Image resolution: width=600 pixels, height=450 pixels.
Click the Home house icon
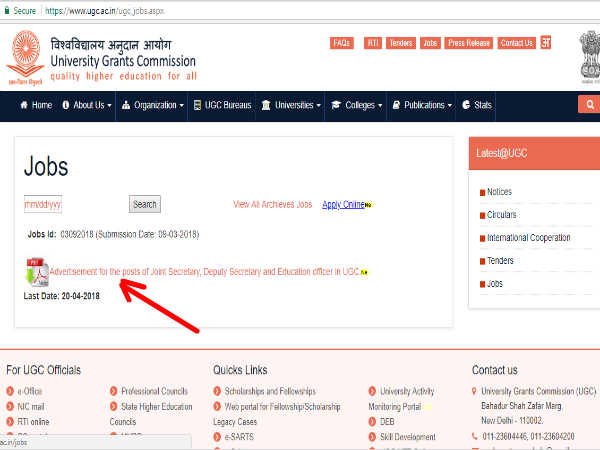tap(24, 105)
